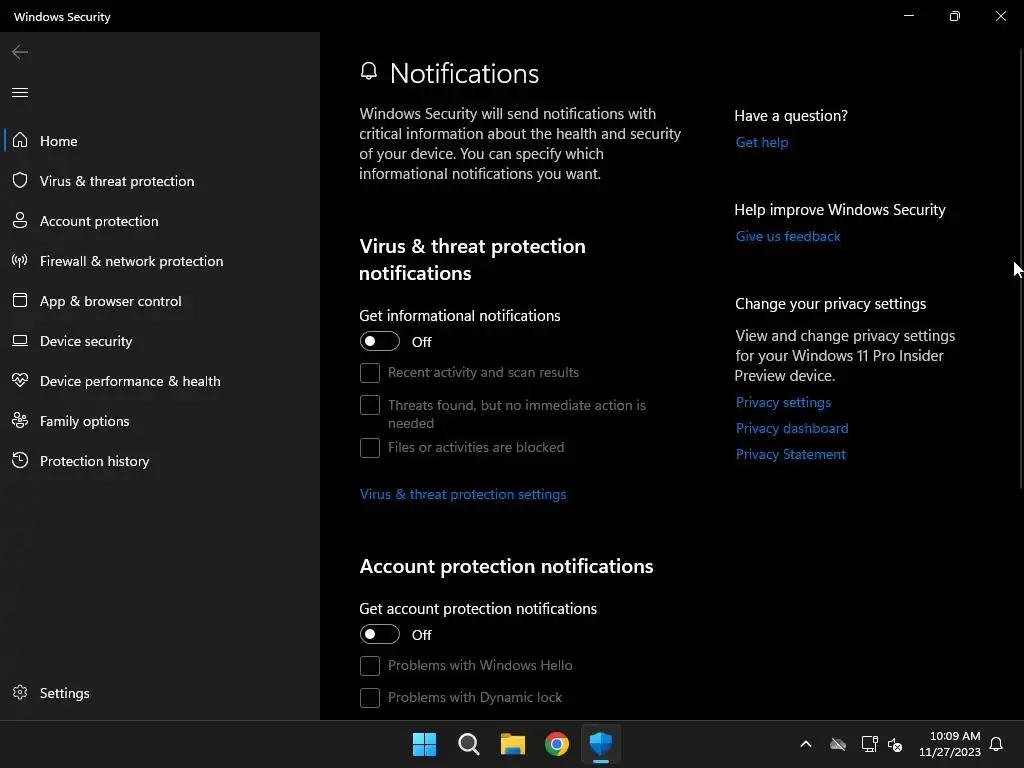Click the OneDrive cloud tray icon
The width and height of the screenshot is (1024, 768).
(838, 744)
